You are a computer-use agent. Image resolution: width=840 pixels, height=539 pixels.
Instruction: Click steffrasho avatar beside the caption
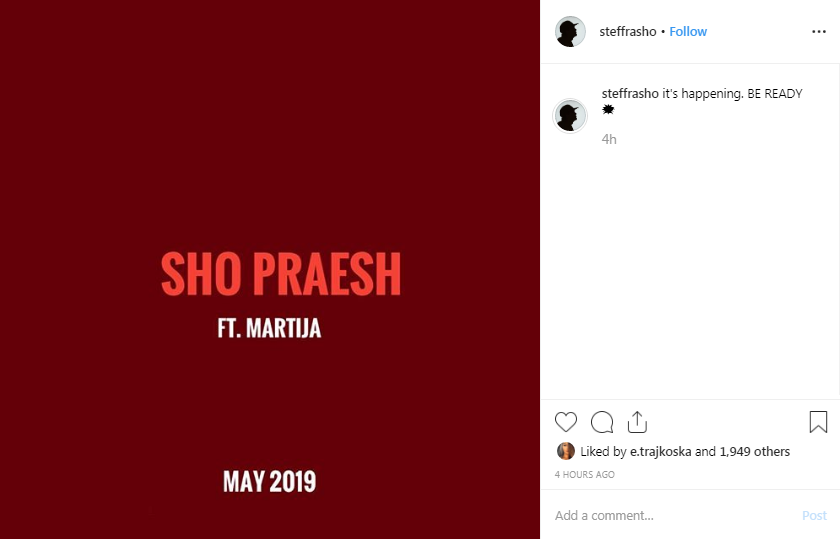570,116
